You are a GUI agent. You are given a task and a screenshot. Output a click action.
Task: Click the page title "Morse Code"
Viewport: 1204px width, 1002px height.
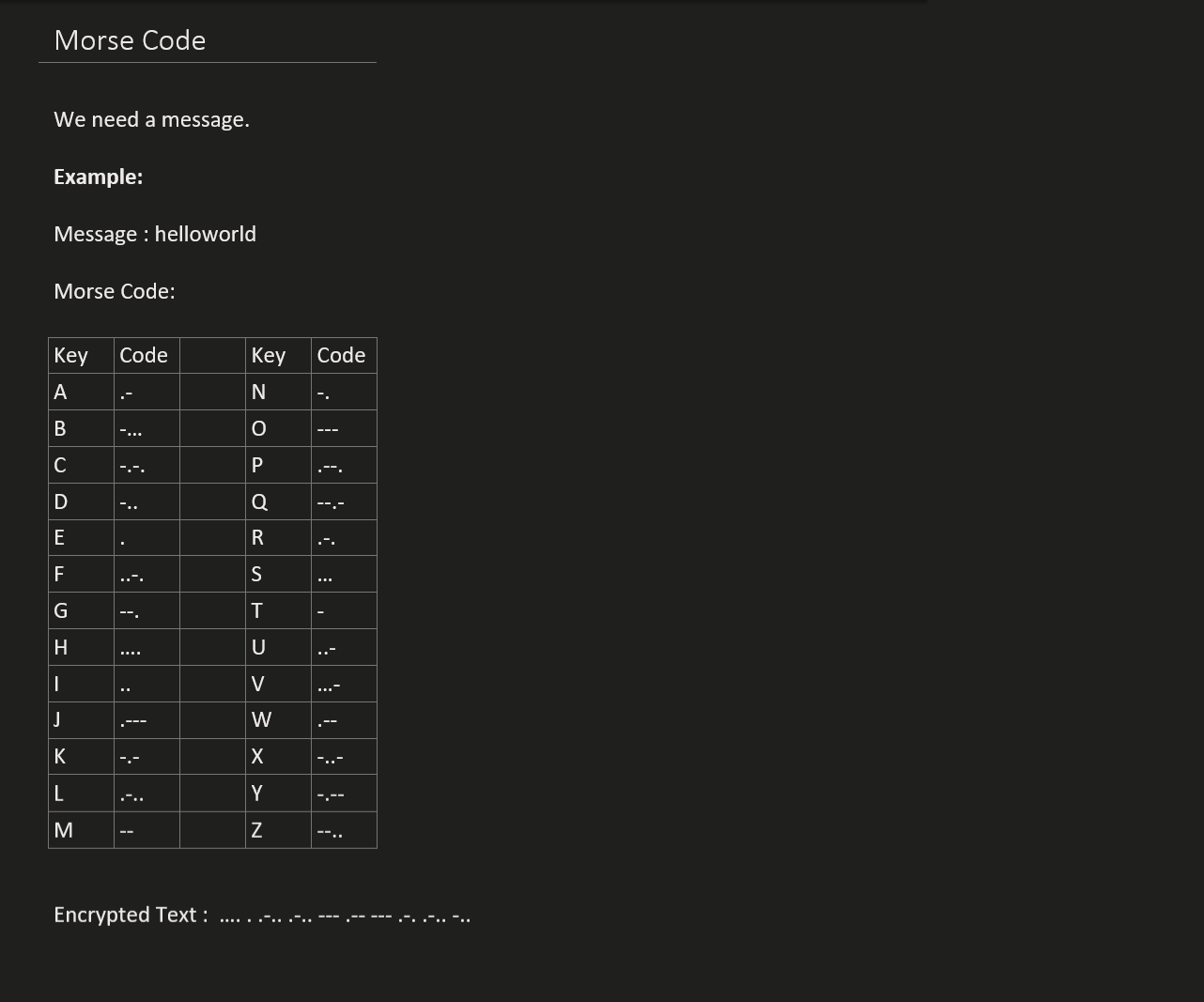coord(130,40)
